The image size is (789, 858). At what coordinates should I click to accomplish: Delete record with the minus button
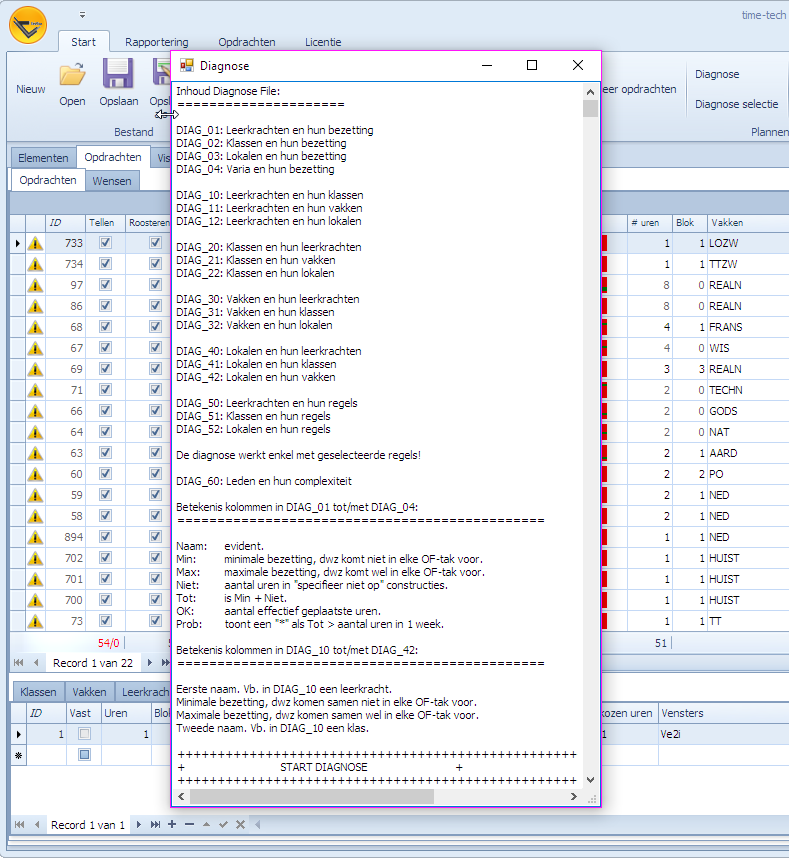coord(189,824)
